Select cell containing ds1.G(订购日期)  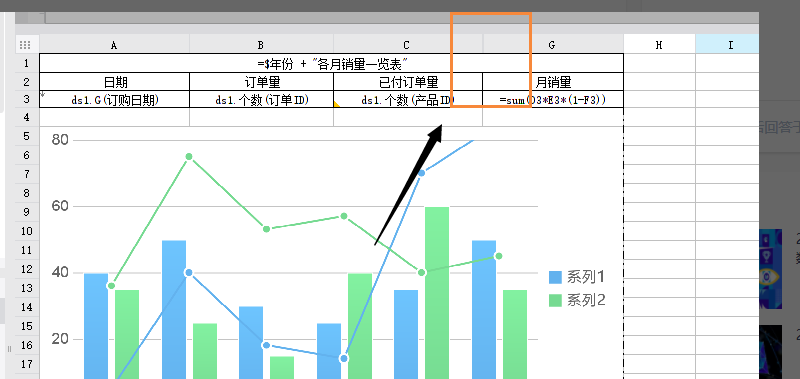pos(114,99)
